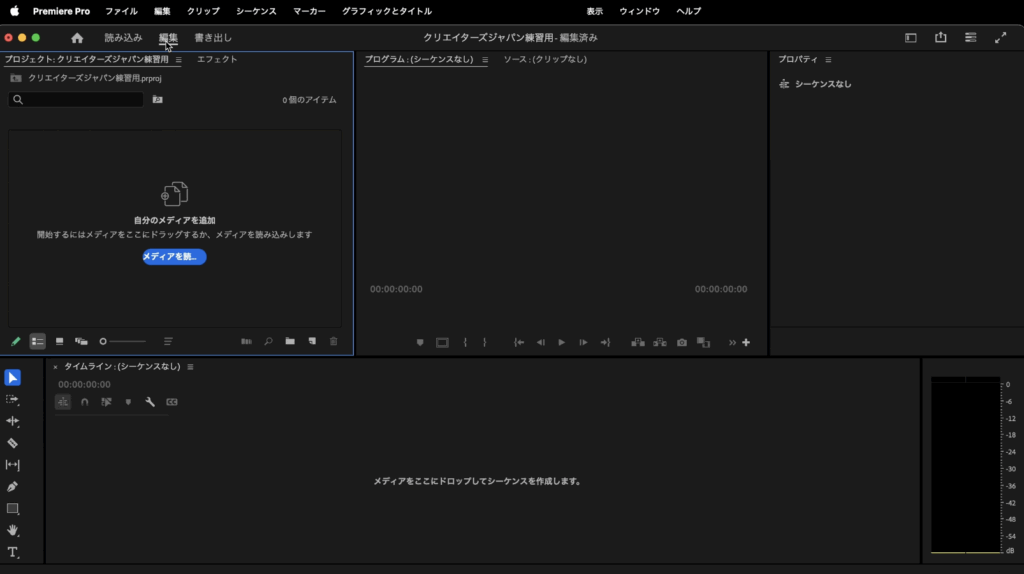
Task: Toggle the timeline captions CC button
Action: [x=172, y=402]
